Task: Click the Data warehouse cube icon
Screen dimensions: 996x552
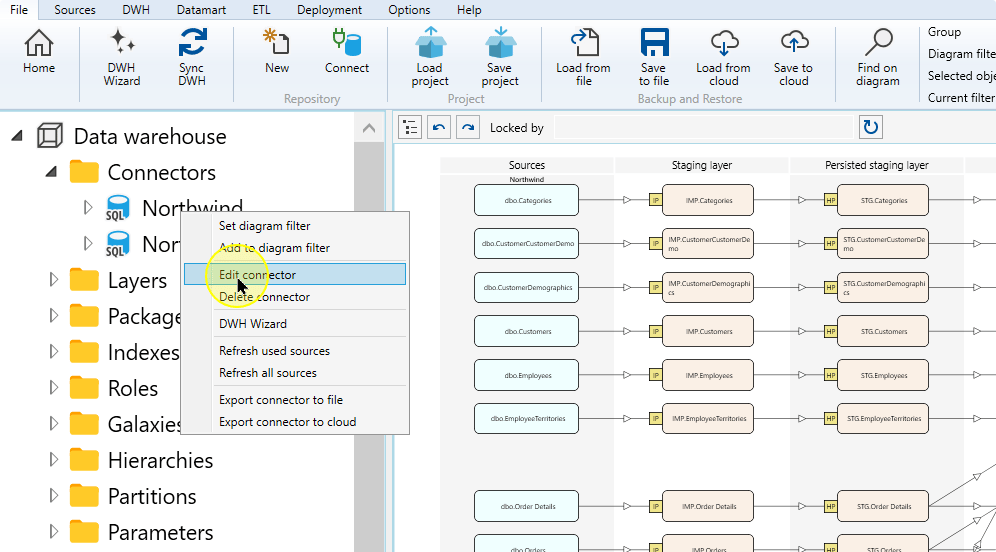Action: (50, 136)
